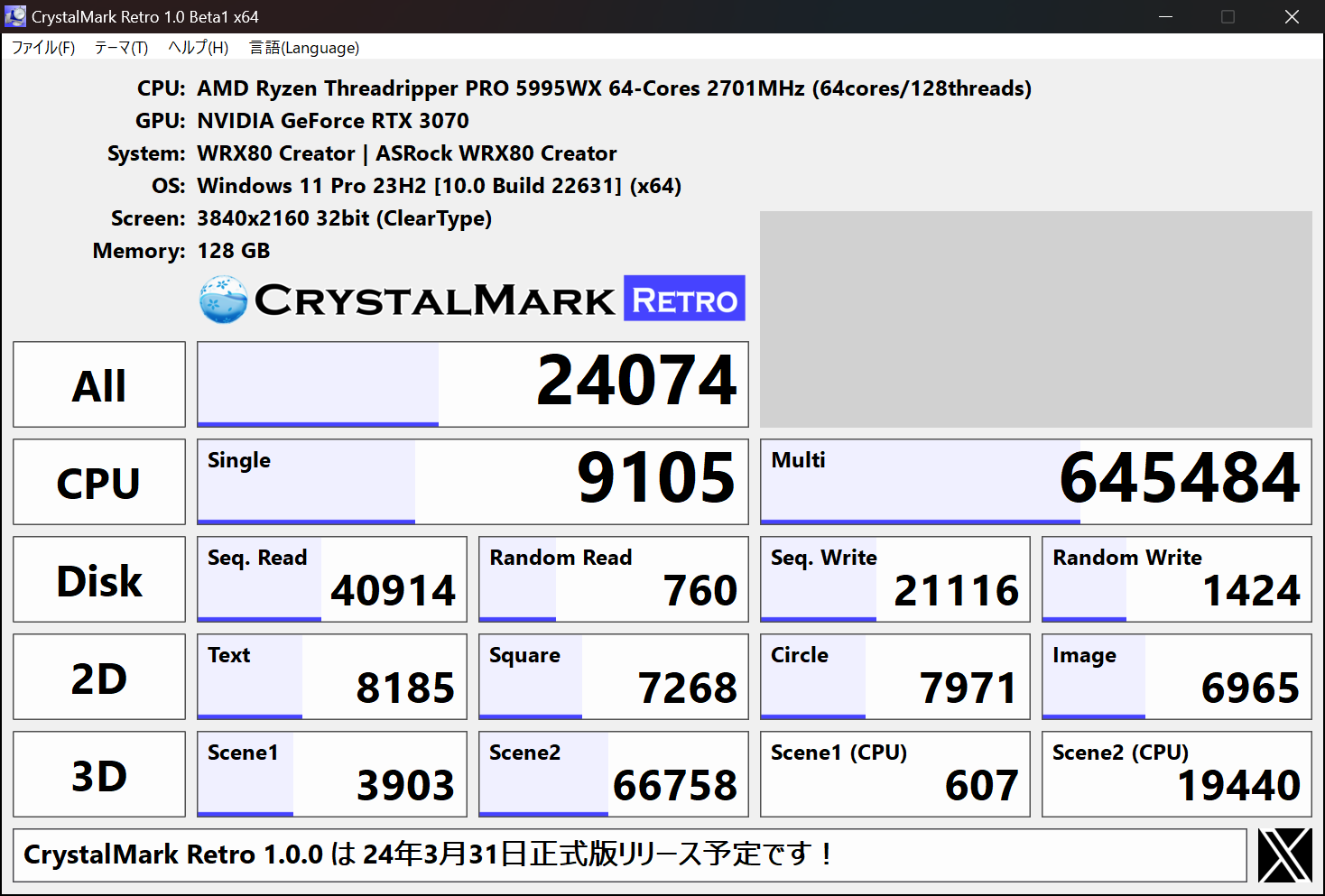1325x896 pixels.
Task: Click the release notice text at bottom
Action: (630, 855)
